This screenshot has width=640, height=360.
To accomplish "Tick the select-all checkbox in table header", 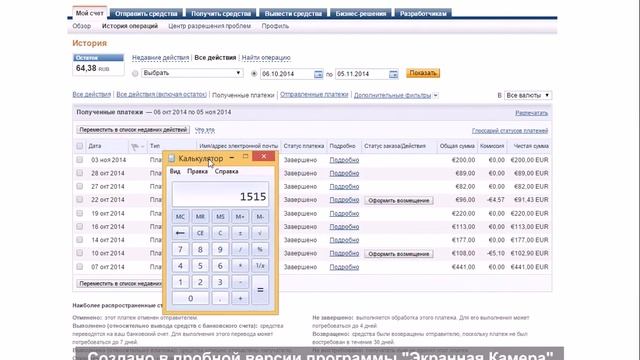I will coord(80,146).
